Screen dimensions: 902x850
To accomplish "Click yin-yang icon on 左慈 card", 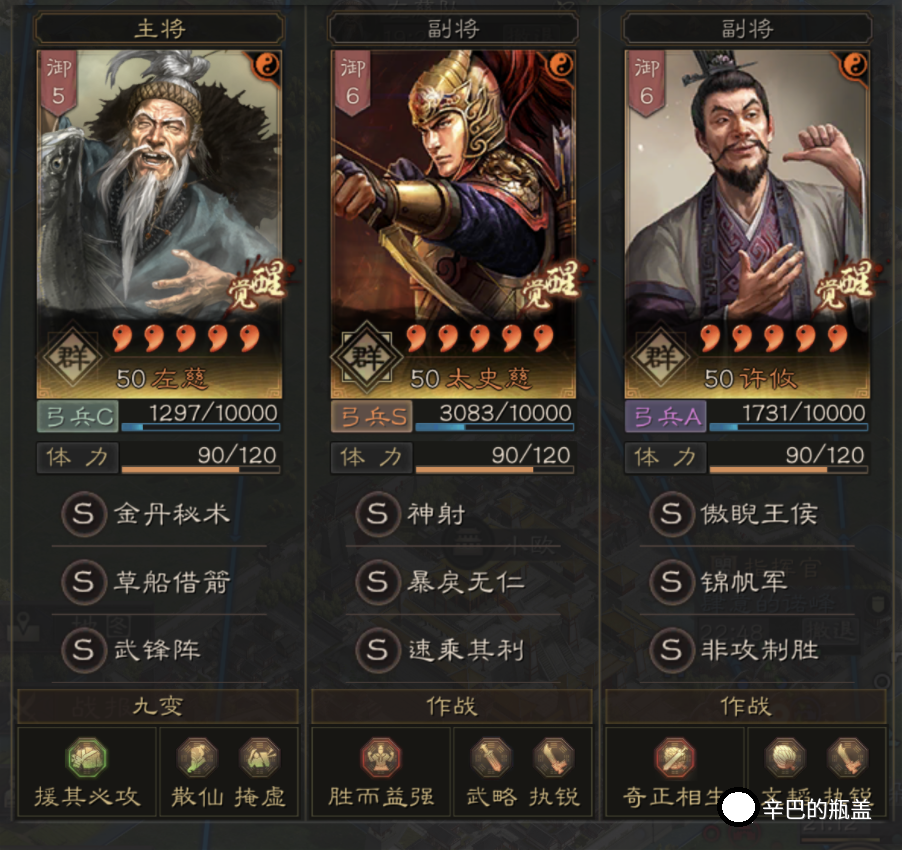I will point(267,65).
